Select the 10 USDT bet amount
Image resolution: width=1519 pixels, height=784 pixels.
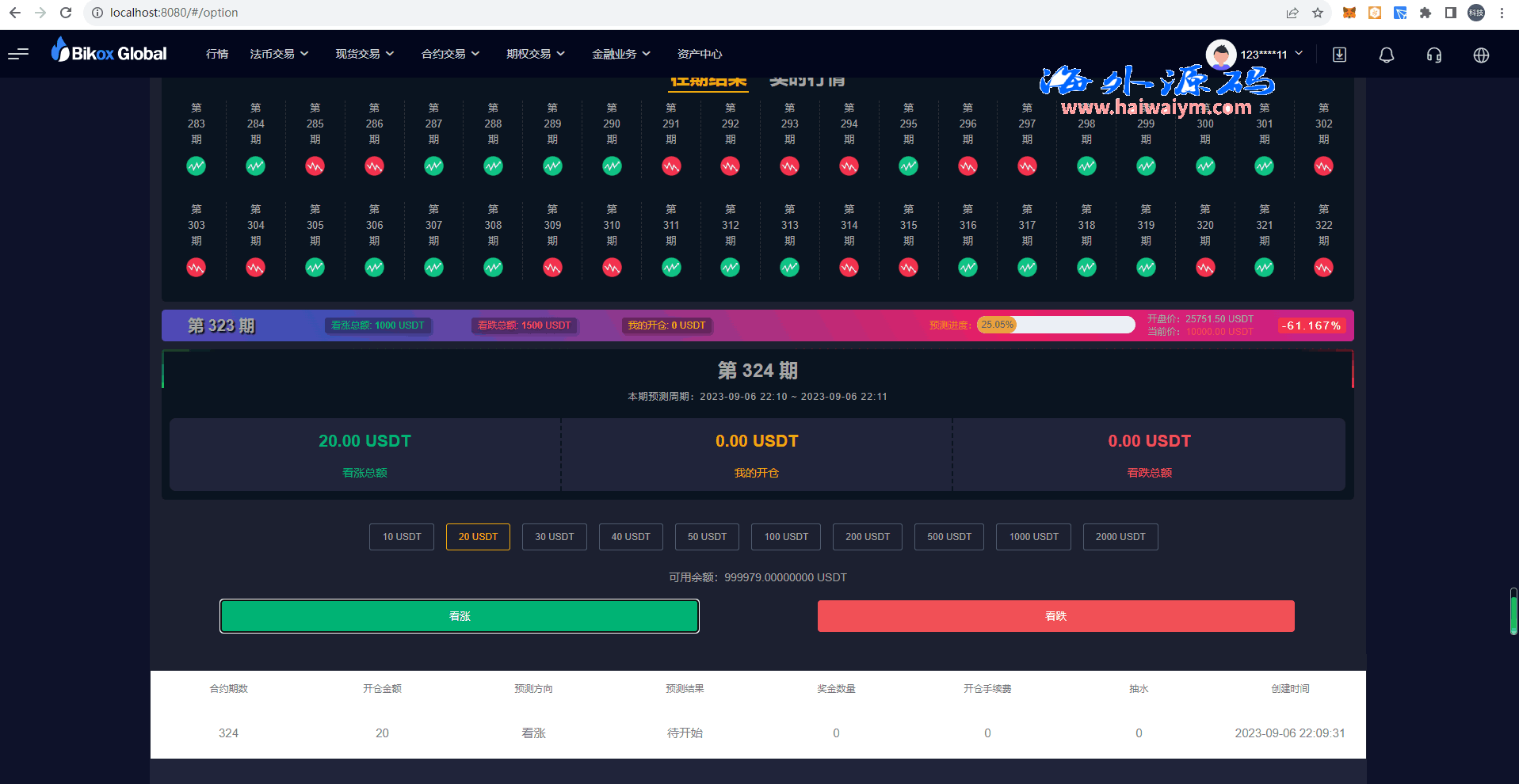click(x=402, y=537)
